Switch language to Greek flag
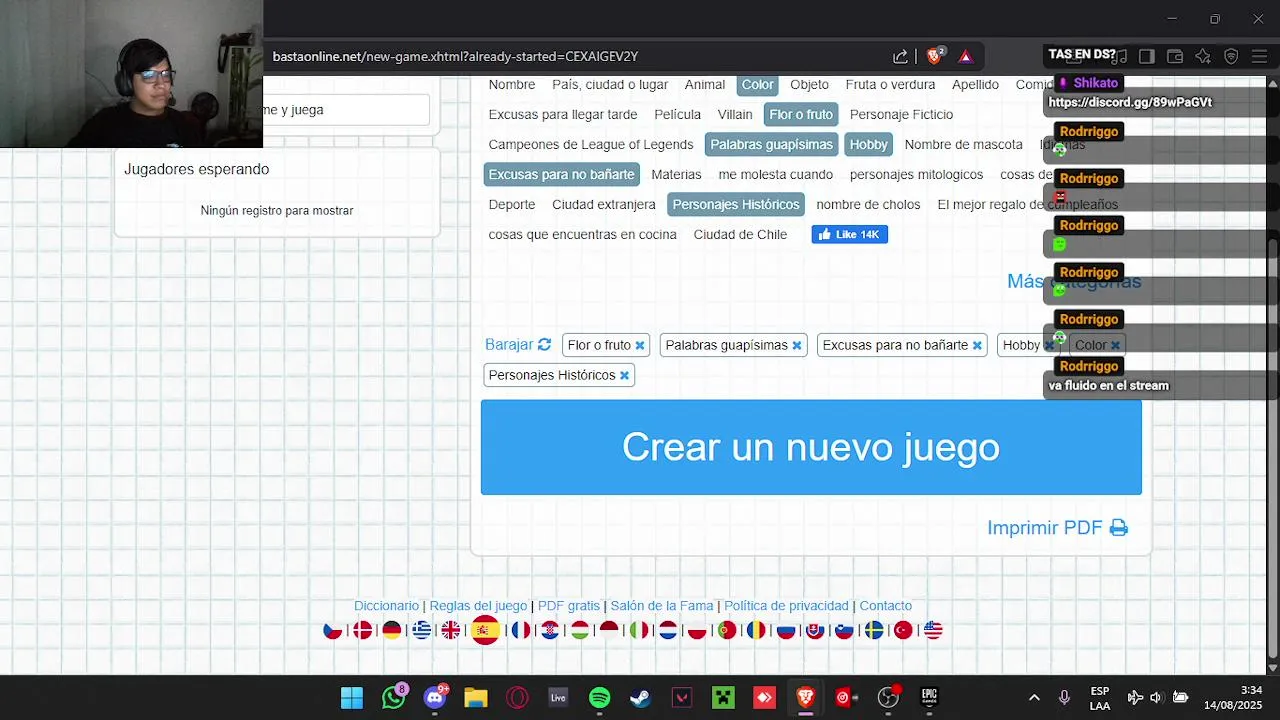This screenshot has width=1280, height=720. [x=422, y=630]
